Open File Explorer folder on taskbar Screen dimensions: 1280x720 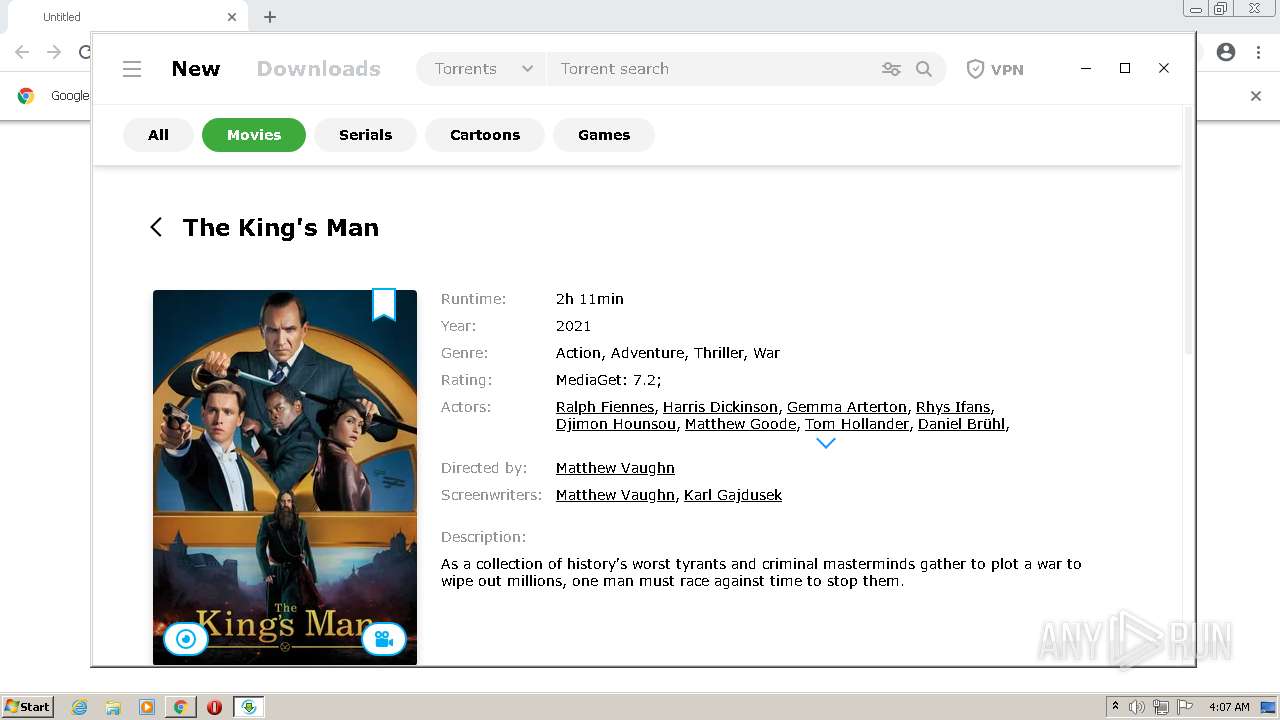click(x=113, y=707)
